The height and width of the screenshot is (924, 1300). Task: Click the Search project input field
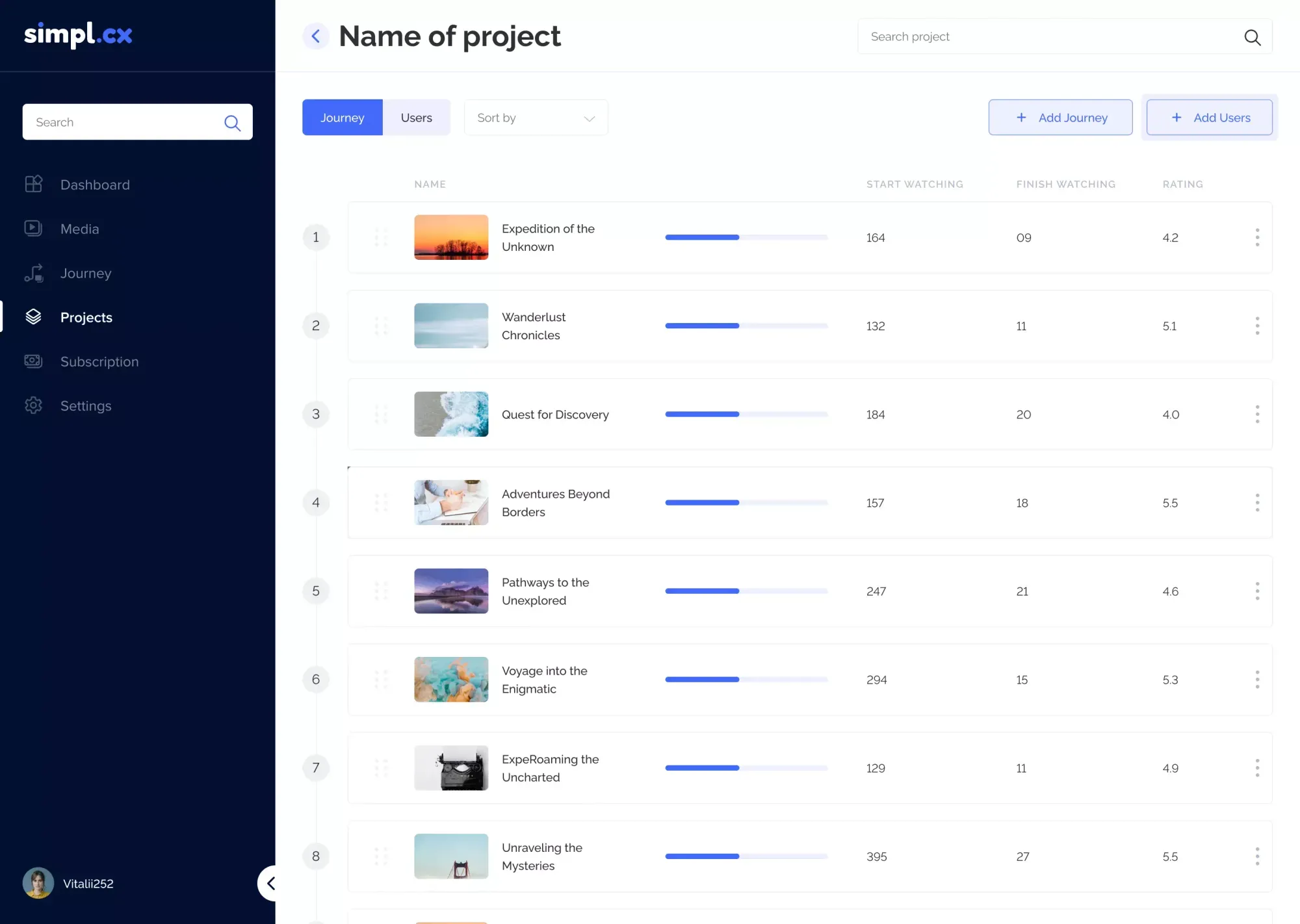1040,36
